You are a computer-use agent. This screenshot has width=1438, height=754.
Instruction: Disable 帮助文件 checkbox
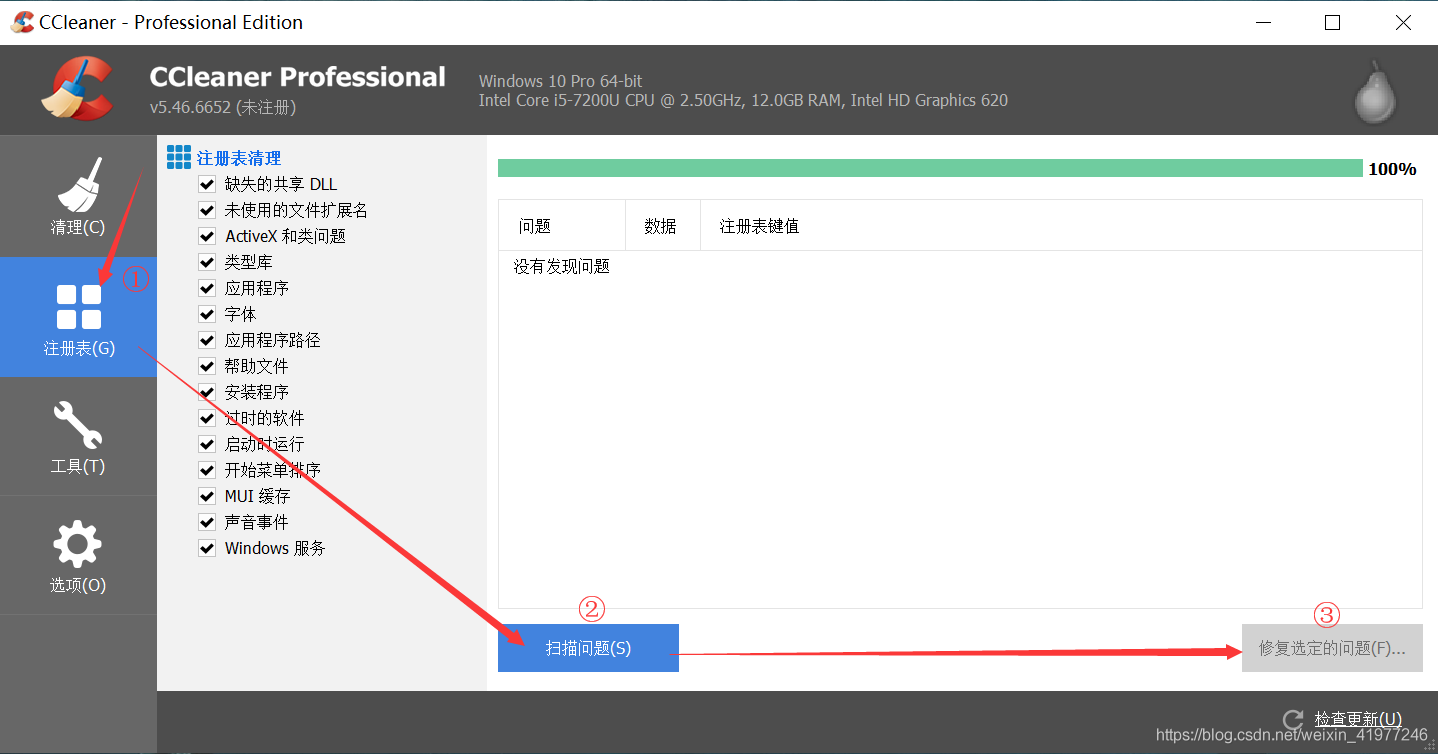tap(207, 366)
